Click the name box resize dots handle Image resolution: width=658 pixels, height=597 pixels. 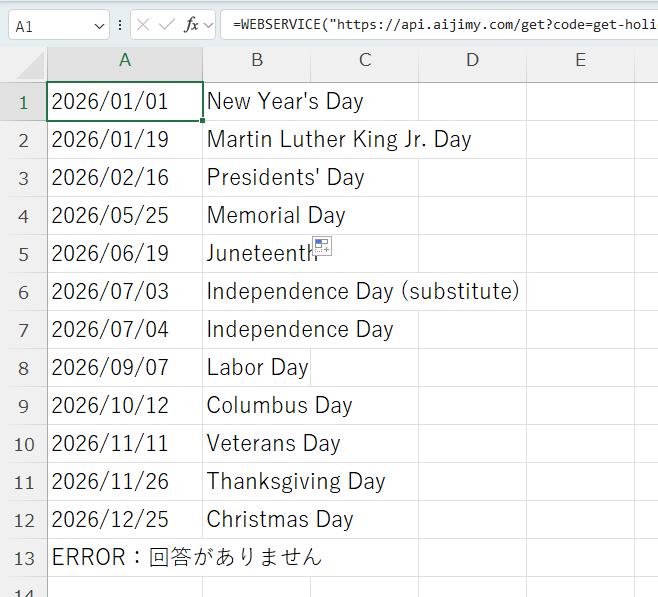120,26
